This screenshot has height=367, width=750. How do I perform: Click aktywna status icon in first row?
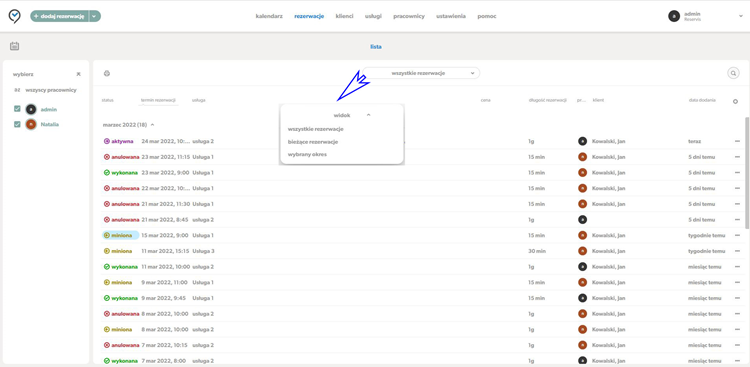pos(107,141)
